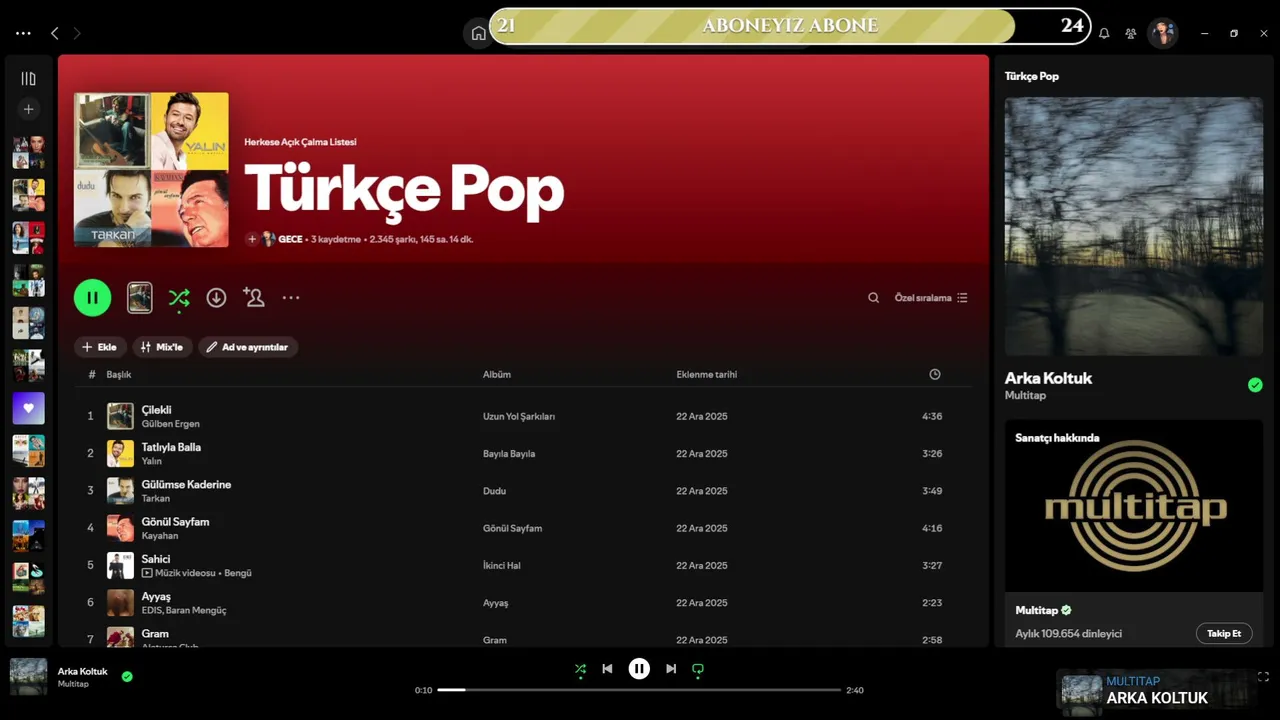Screen dimensions: 1280x720
Task: Toggle shuffle in the bottom player bar
Action: 580,669
